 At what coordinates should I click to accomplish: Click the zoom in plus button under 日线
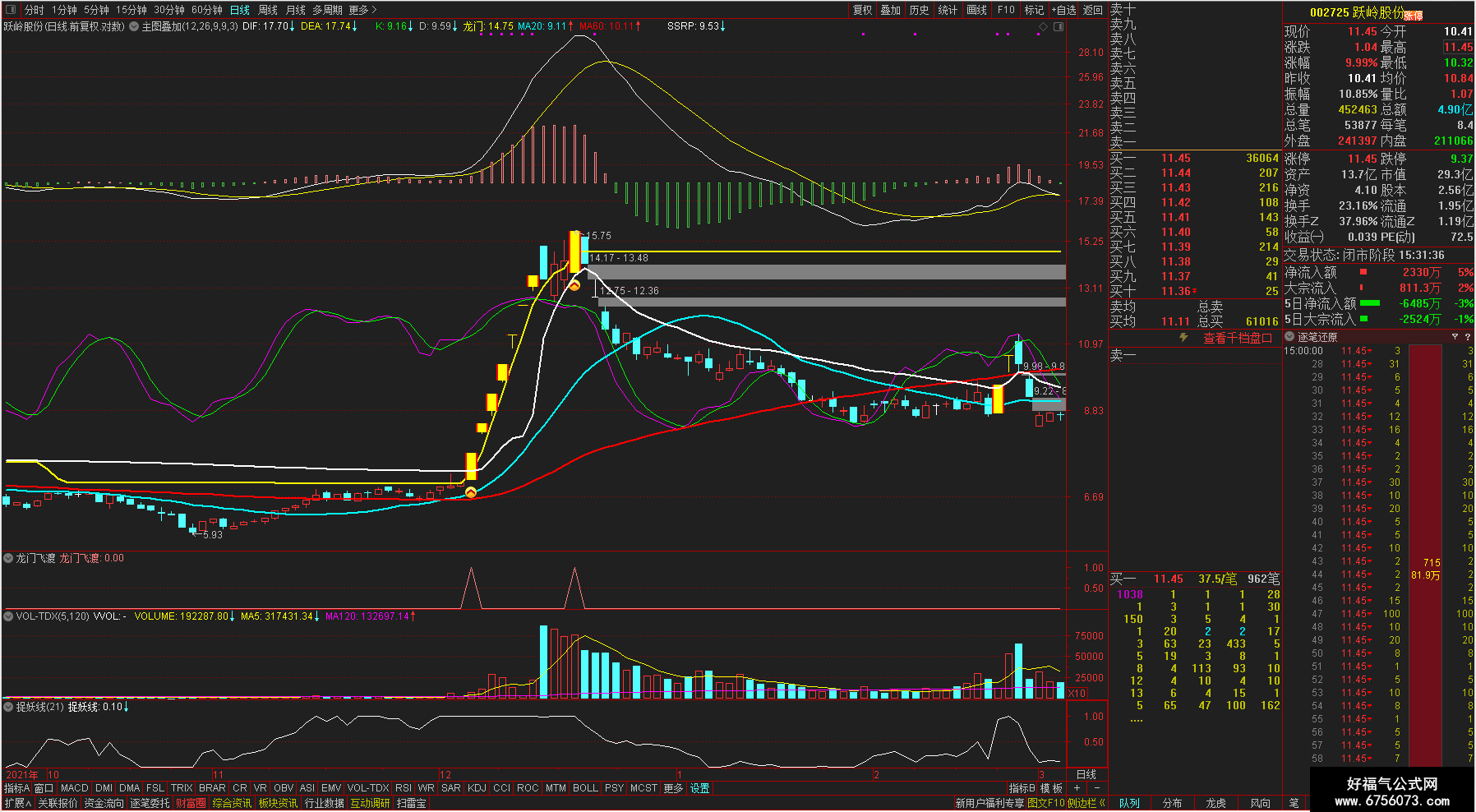pos(1077,788)
